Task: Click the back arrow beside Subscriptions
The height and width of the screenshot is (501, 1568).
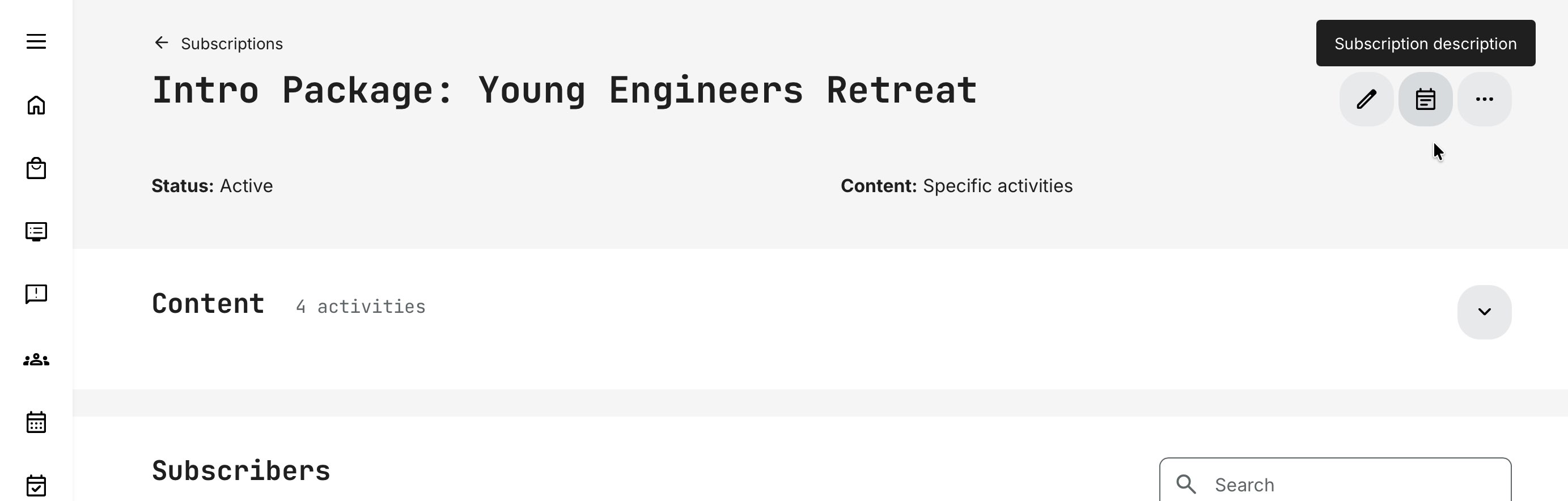Action: pos(162,43)
